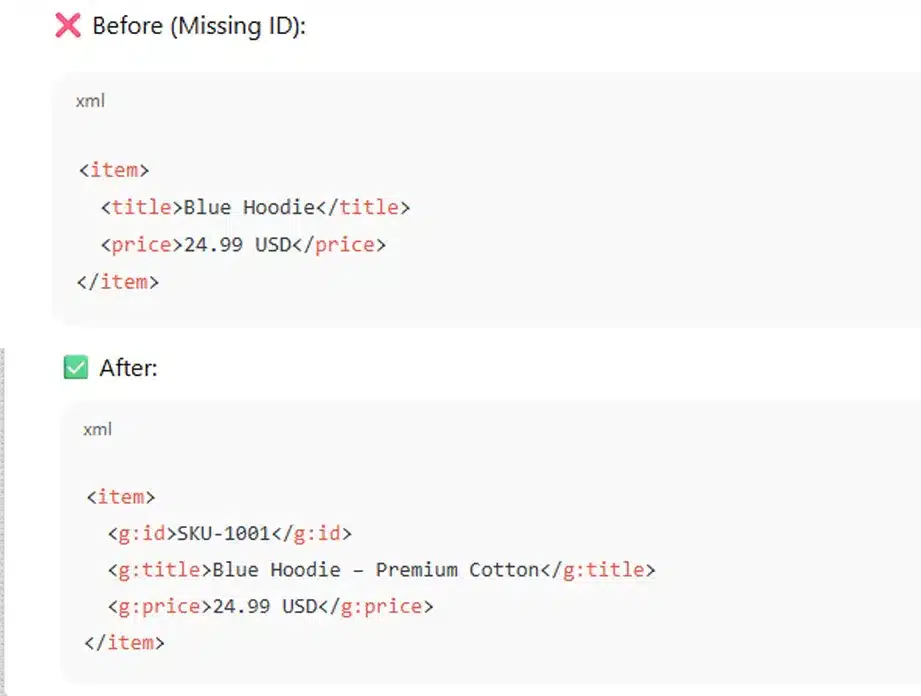Click the 'SKU-1001' value
The width and height of the screenshot is (921, 696).
224,533
